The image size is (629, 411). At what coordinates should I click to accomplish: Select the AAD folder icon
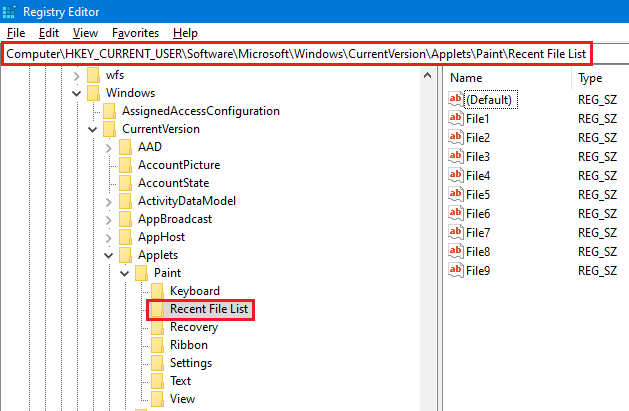click(x=126, y=147)
